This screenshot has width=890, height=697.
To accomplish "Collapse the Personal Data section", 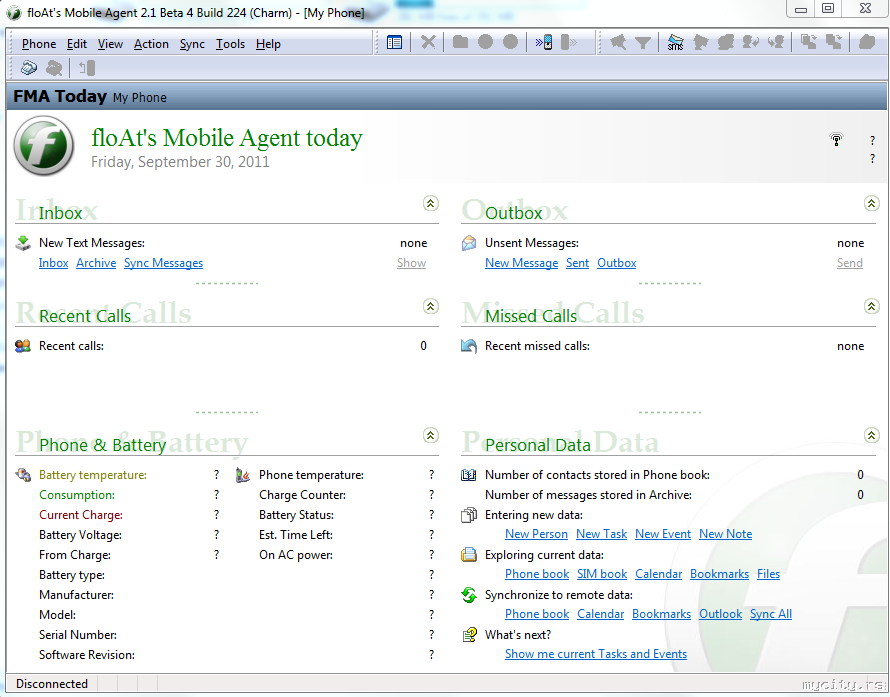I will [871, 435].
